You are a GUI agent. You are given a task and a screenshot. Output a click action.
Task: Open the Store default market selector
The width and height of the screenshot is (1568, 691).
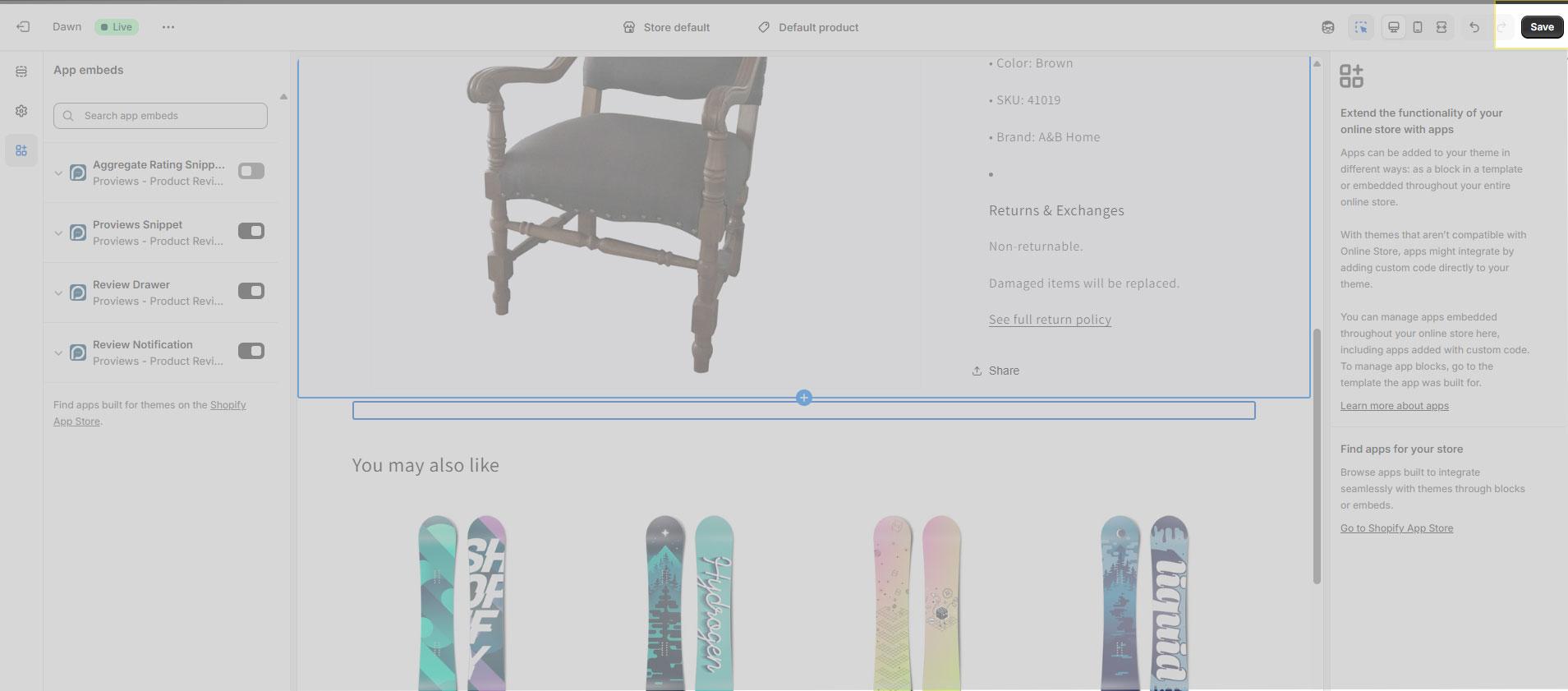(x=666, y=27)
